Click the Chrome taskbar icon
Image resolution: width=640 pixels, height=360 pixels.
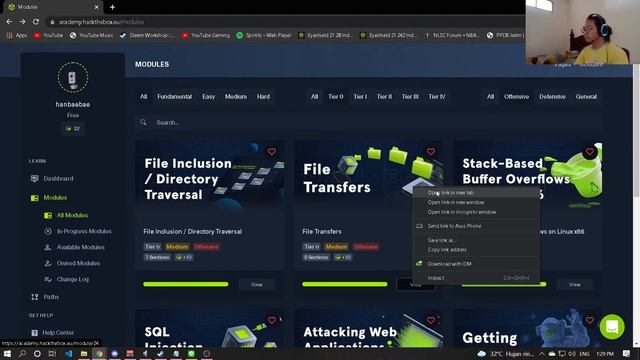pyautogui.click(x=99, y=353)
